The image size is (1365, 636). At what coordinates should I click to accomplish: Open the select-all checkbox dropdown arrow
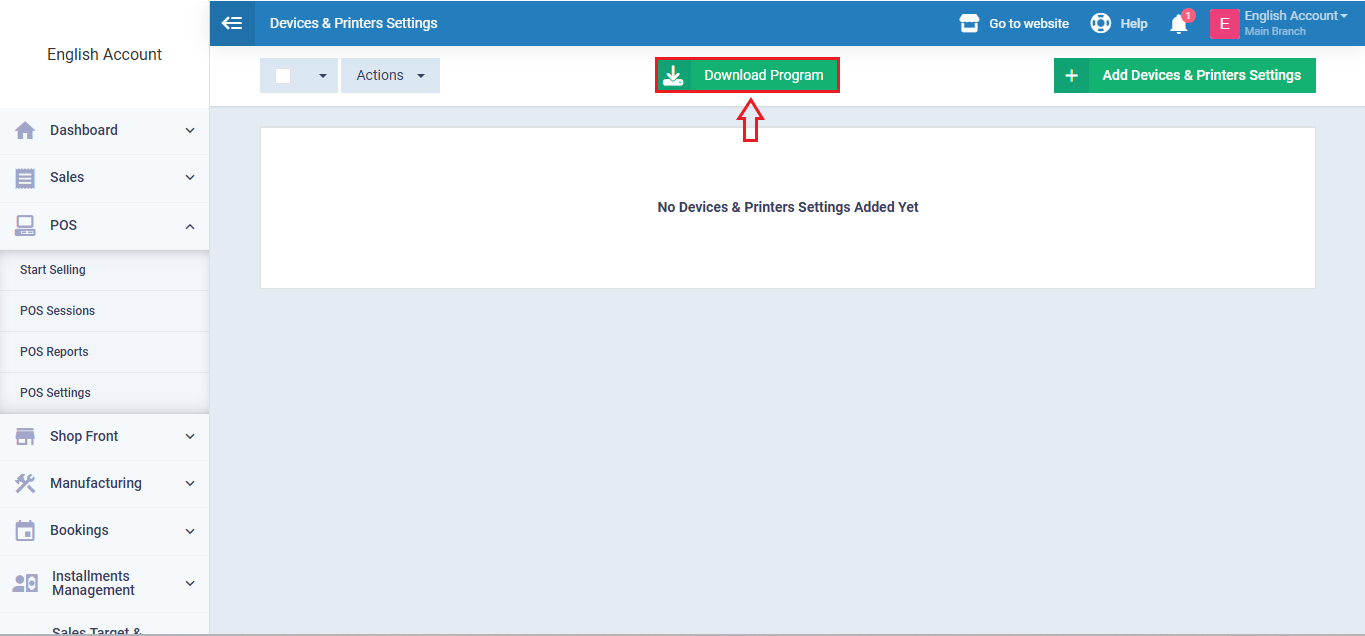click(x=322, y=76)
